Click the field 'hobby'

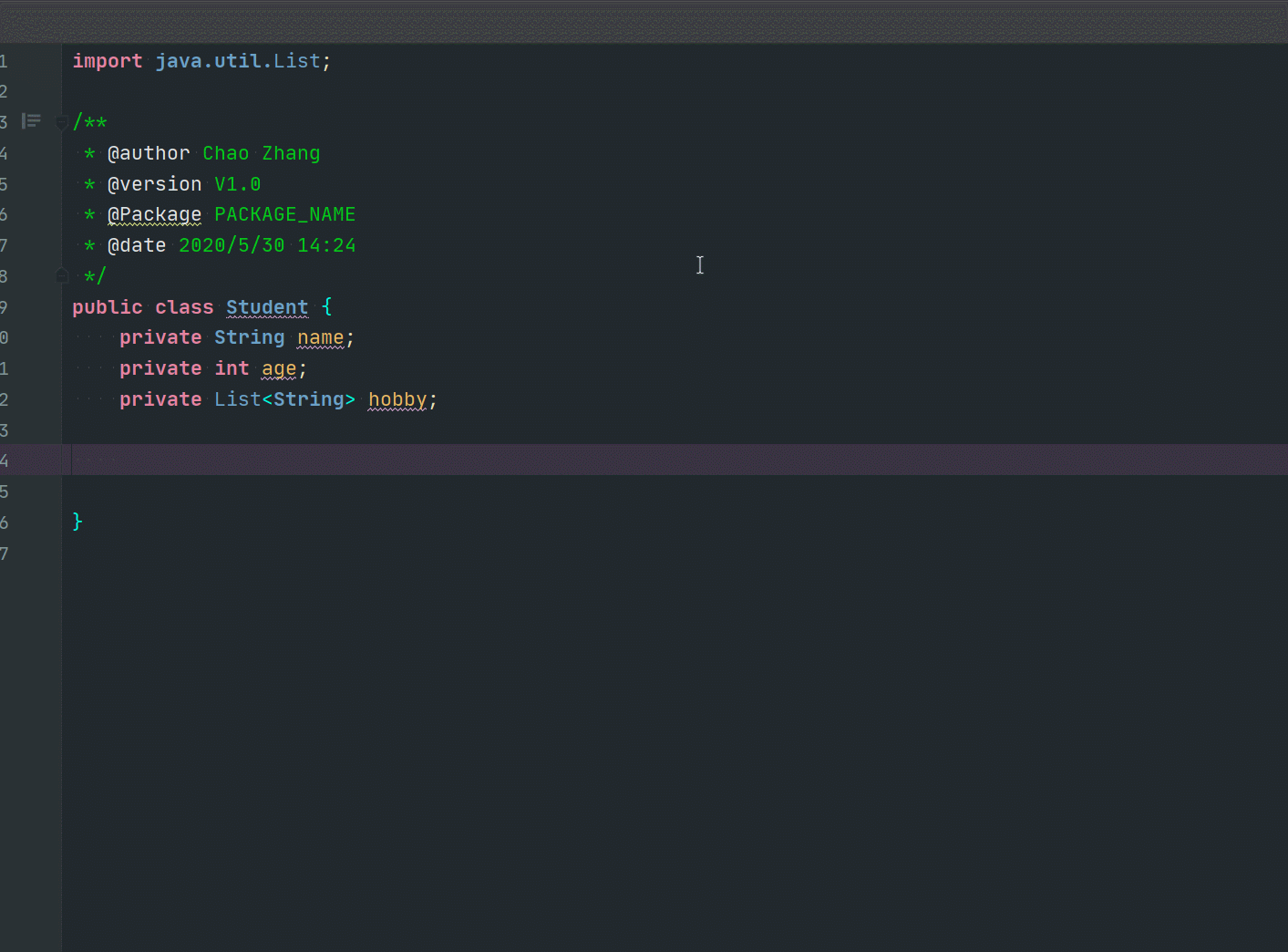pyautogui.click(x=397, y=399)
